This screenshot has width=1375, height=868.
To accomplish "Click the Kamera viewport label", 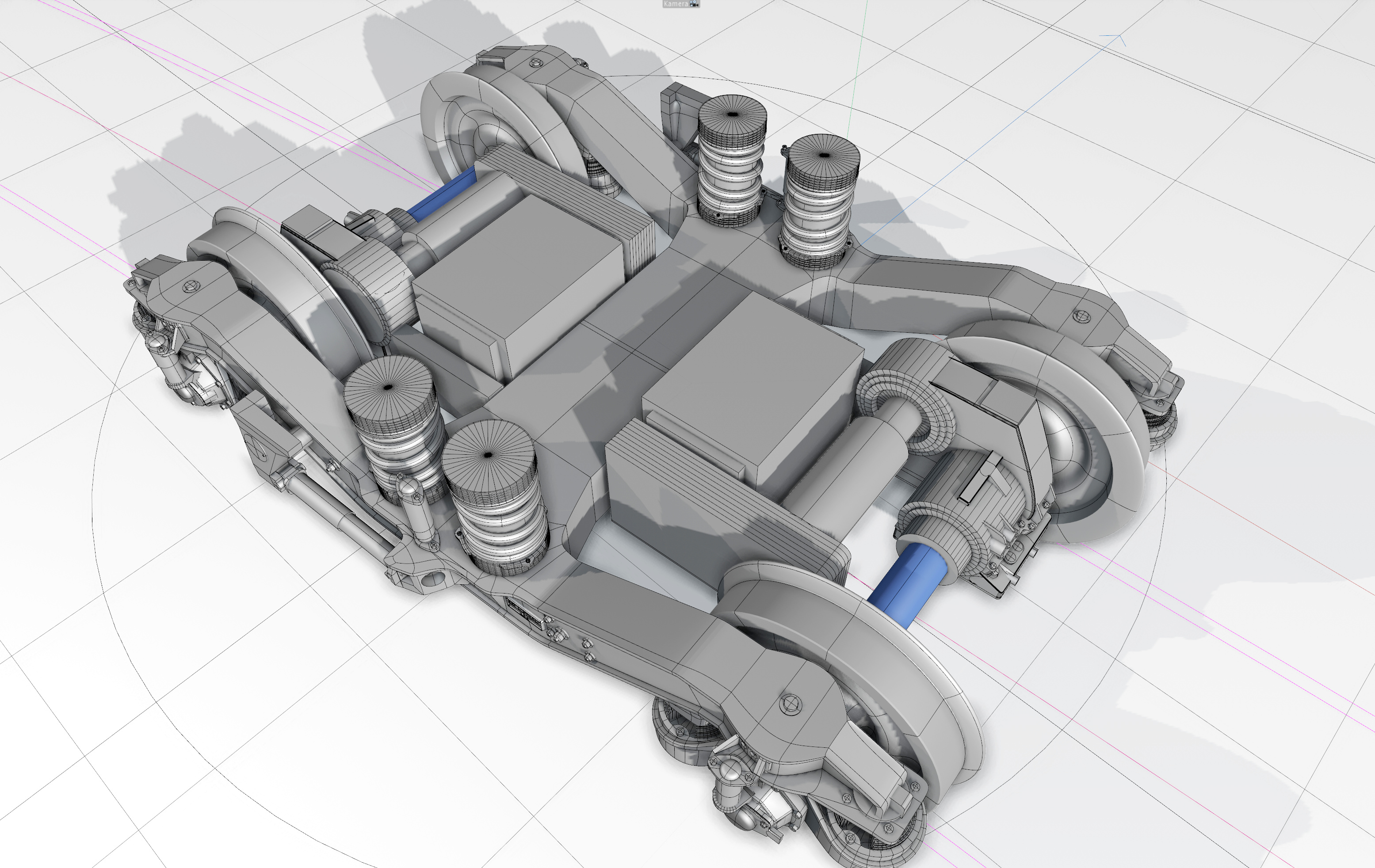I will (x=676, y=4).
